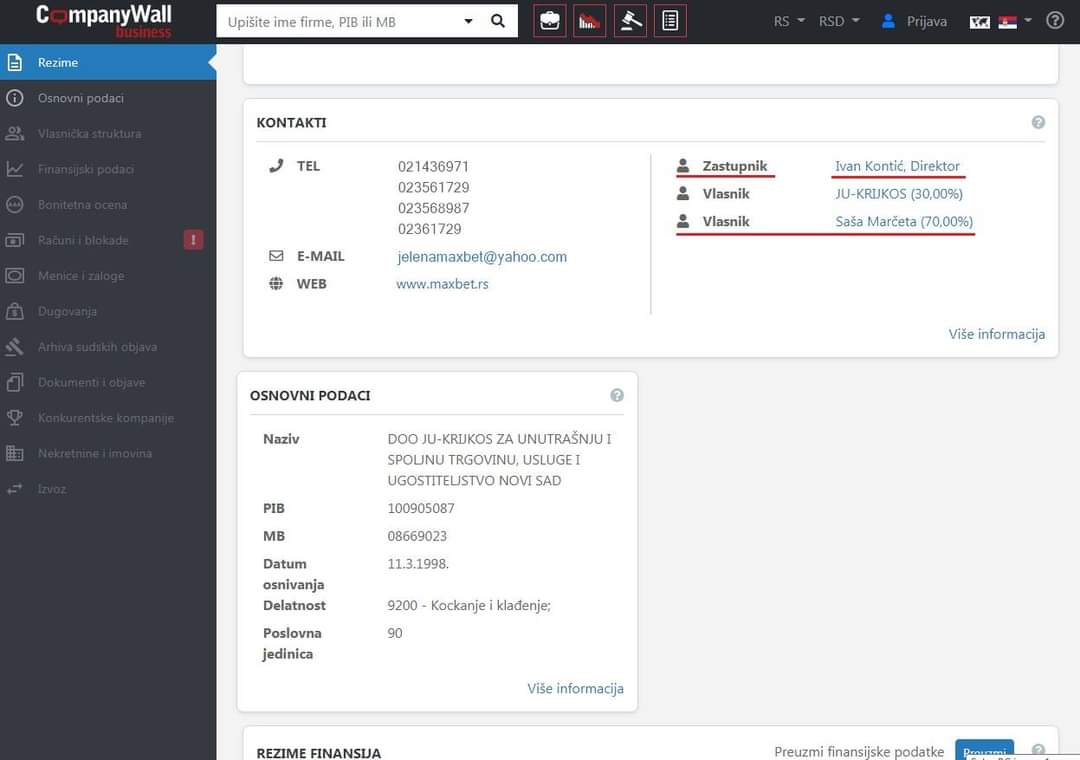This screenshot has height=760, width=1080.
Task: Open the gavel court icon in top bar
Action: (x=630, y=21)
